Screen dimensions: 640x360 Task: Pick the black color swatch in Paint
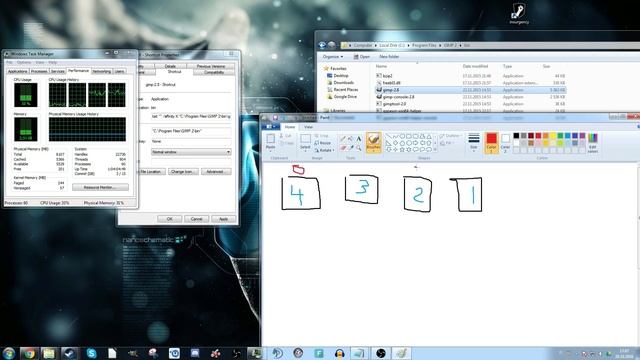516,136
